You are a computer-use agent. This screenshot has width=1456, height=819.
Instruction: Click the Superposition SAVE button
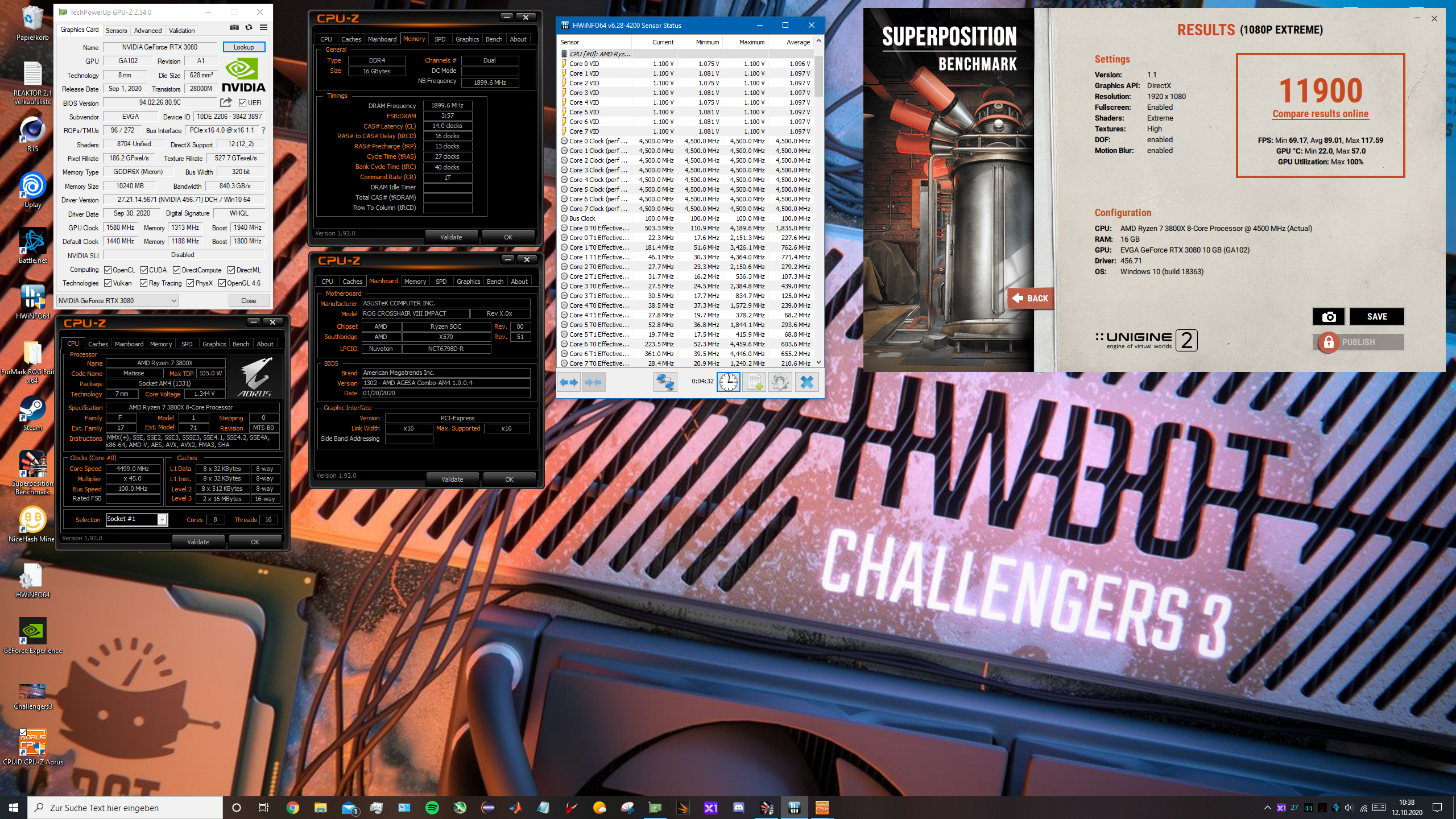click(x=1377, y=317)
